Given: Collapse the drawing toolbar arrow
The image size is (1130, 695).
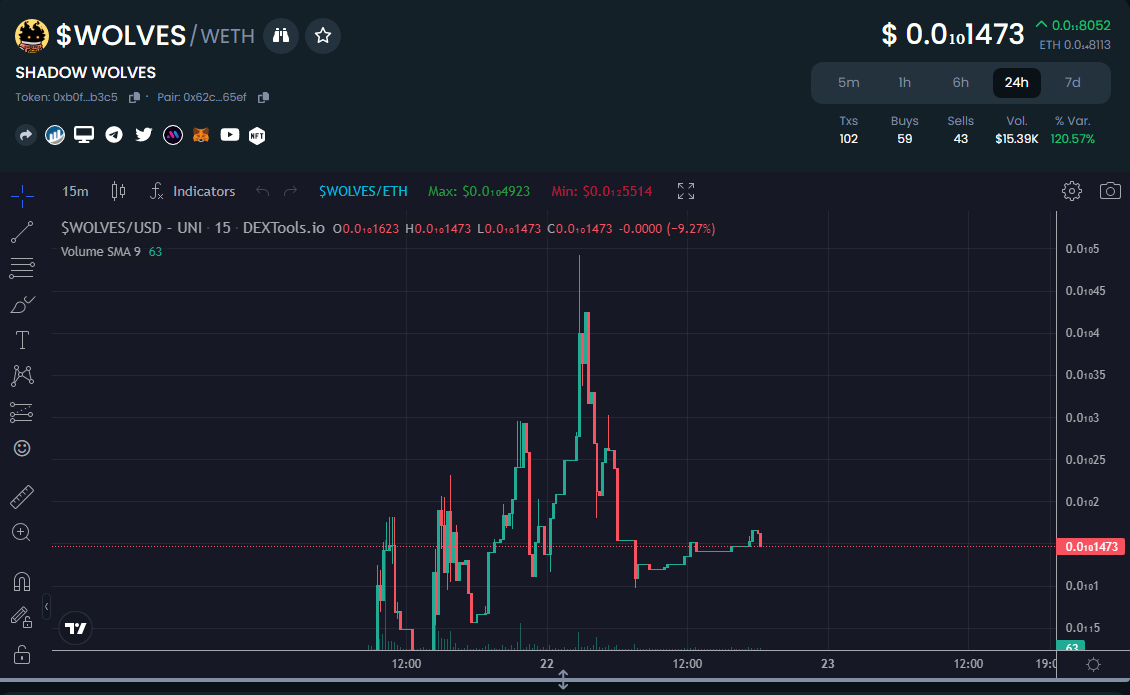Looking at the screenshot, I should pos(46,606).
